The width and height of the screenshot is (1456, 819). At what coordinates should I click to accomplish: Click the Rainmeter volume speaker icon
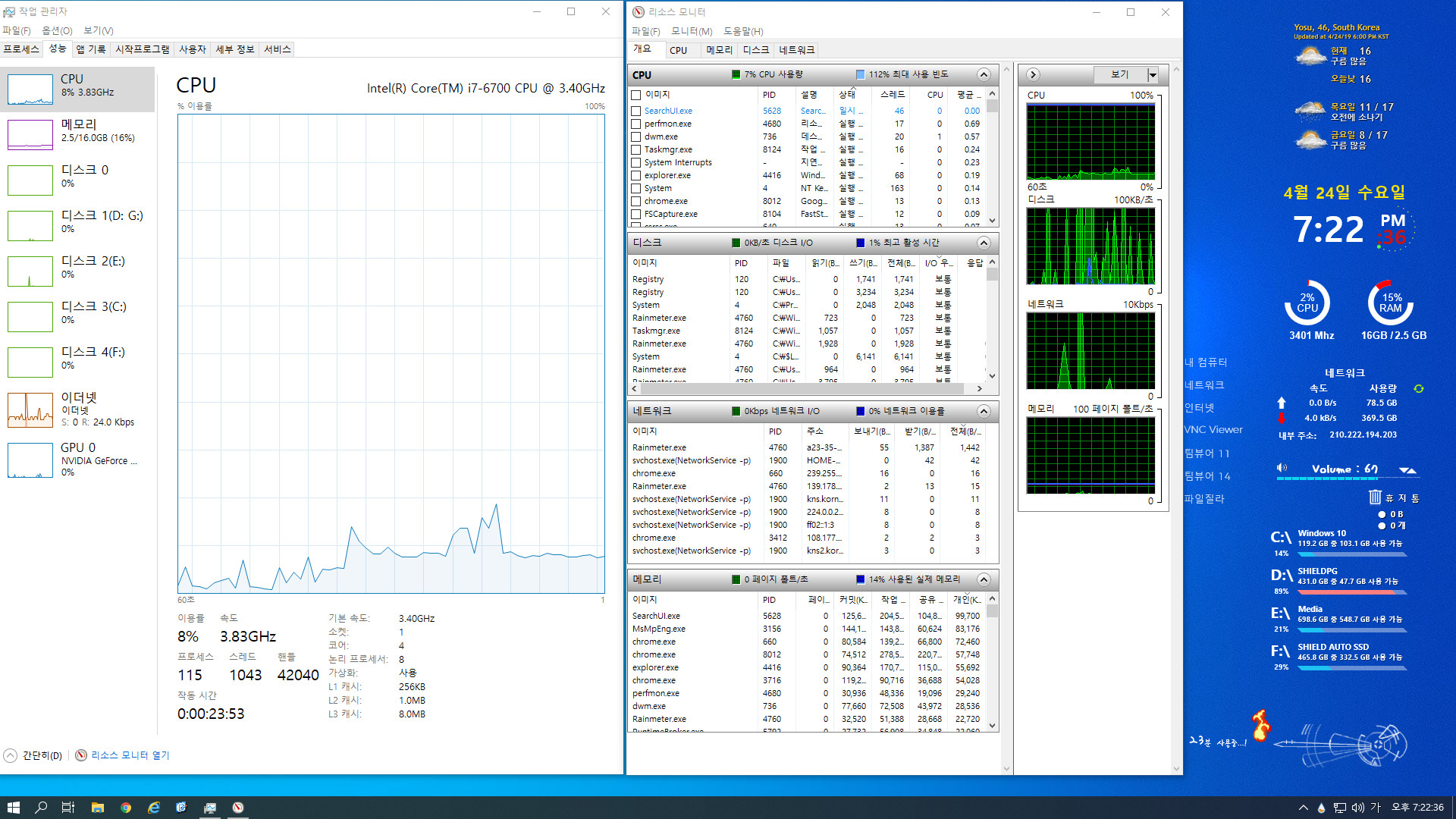click(x=1282, y=468)
